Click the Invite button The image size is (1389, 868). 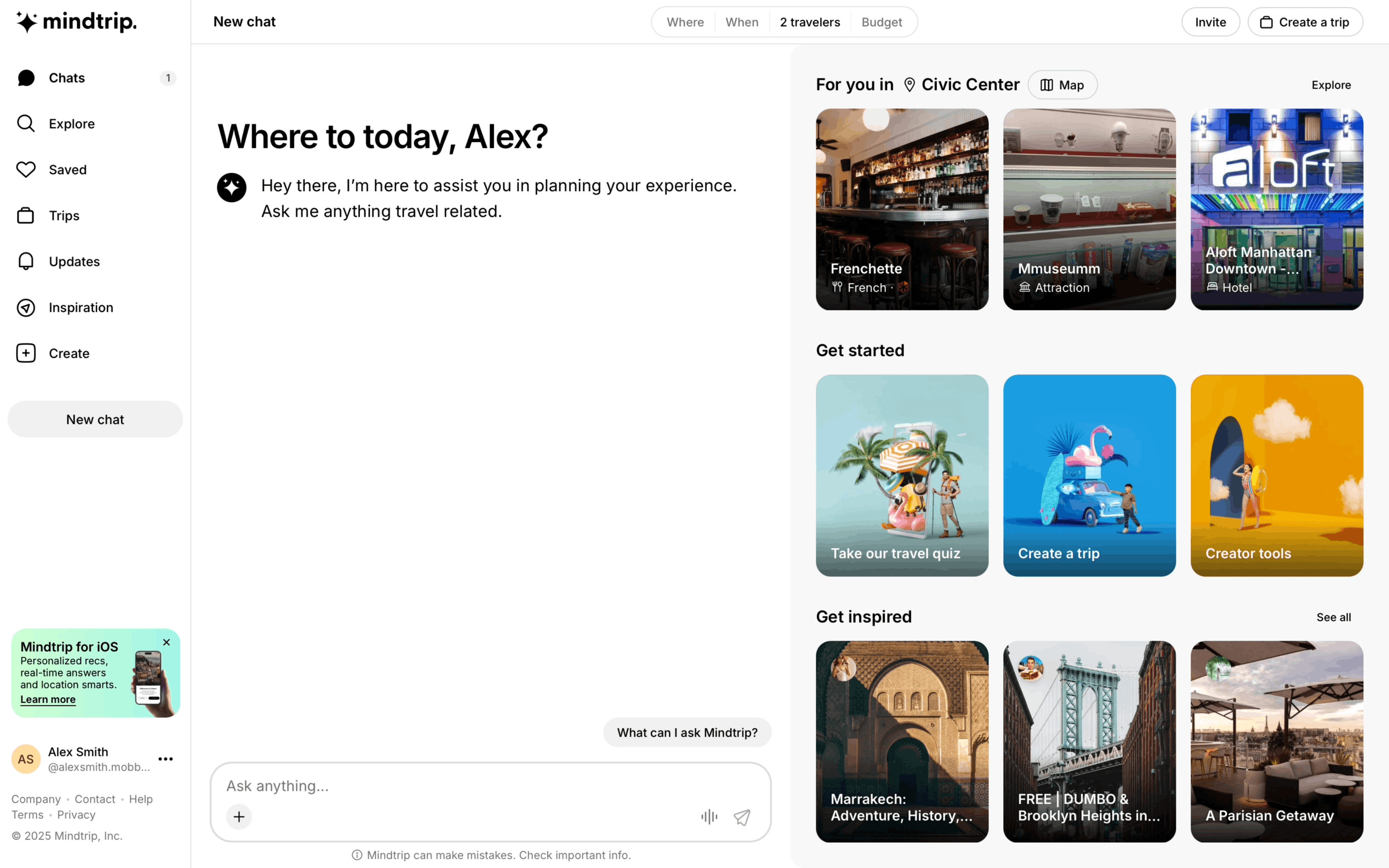[x=1210, y=22]
